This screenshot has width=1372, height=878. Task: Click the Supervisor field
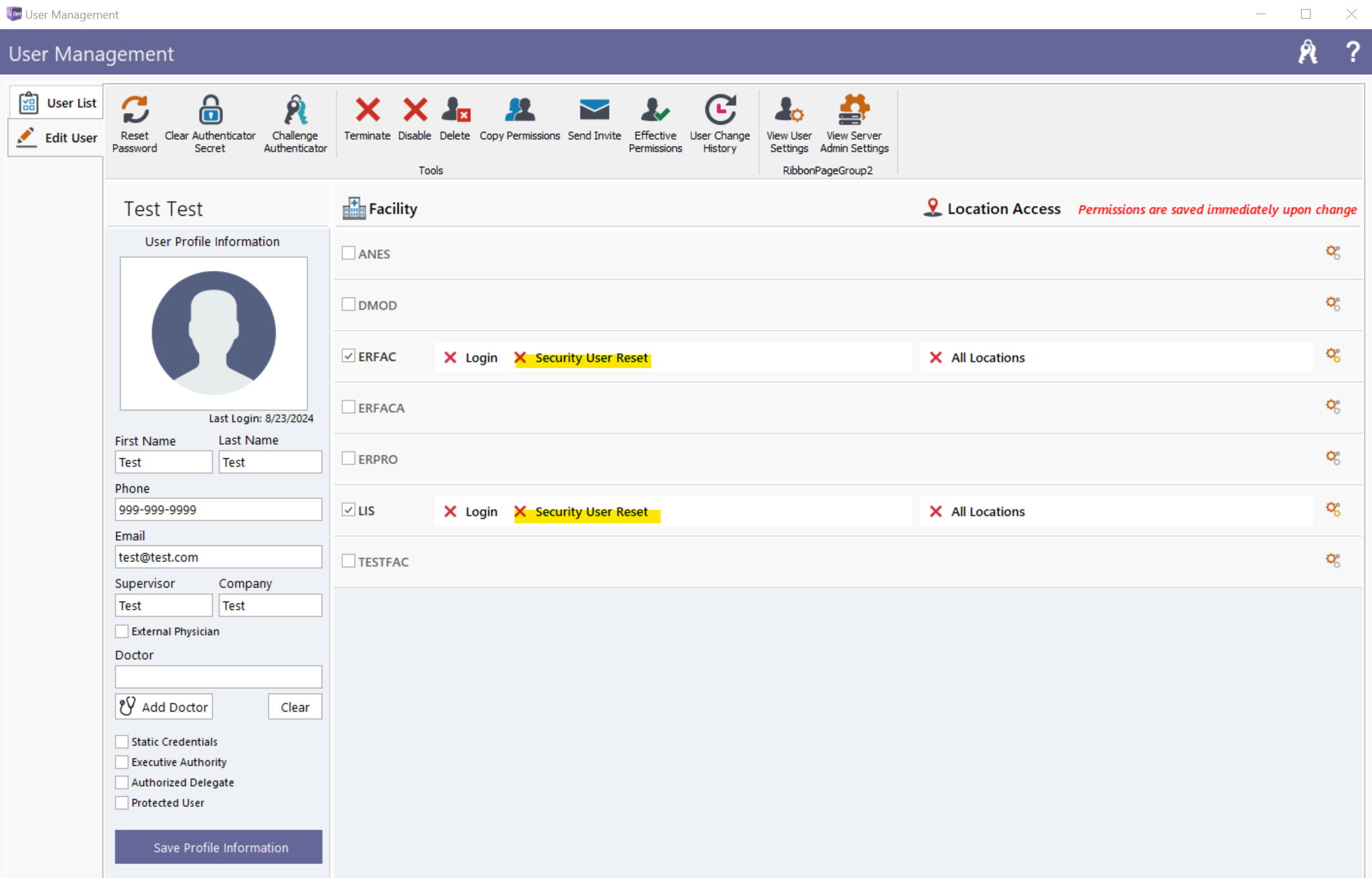[163, 606]
